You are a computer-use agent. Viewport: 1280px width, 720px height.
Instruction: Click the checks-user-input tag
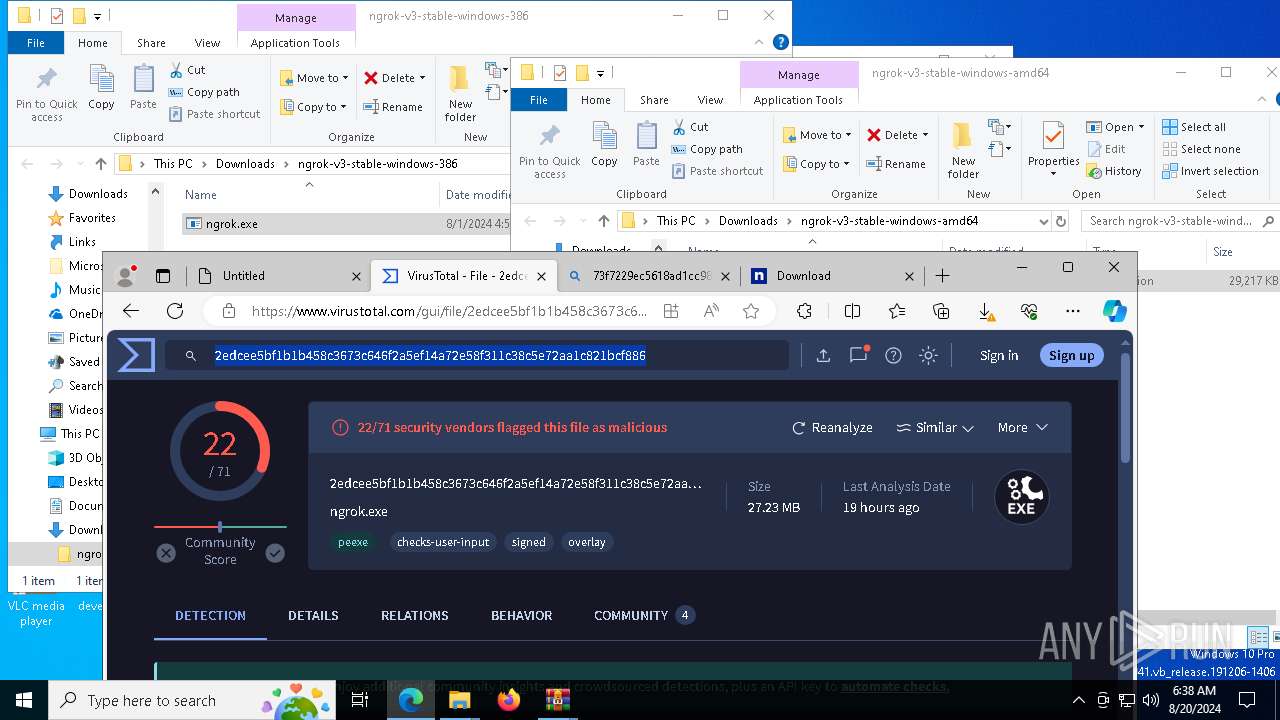(x=443, y=542)
